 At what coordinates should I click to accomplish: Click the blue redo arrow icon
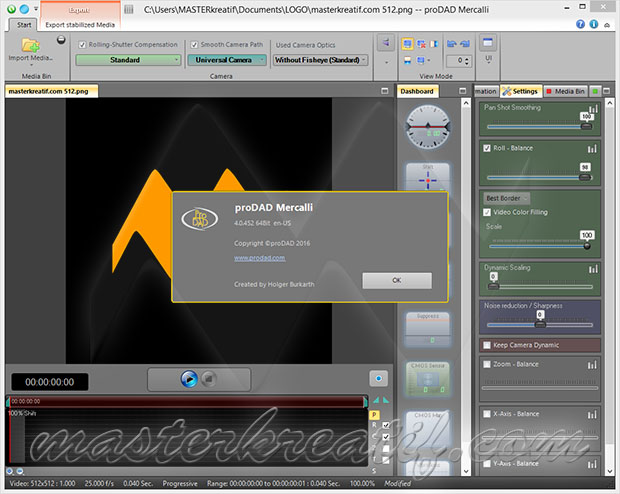465,44
